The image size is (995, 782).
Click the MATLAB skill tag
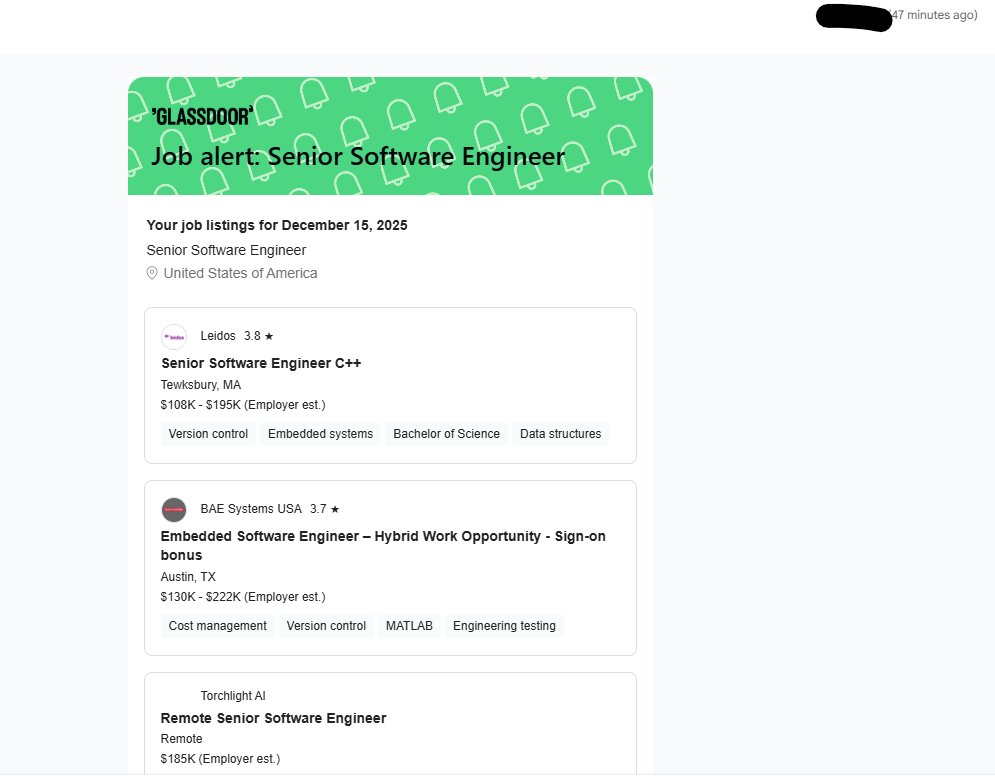pos(409,626)
